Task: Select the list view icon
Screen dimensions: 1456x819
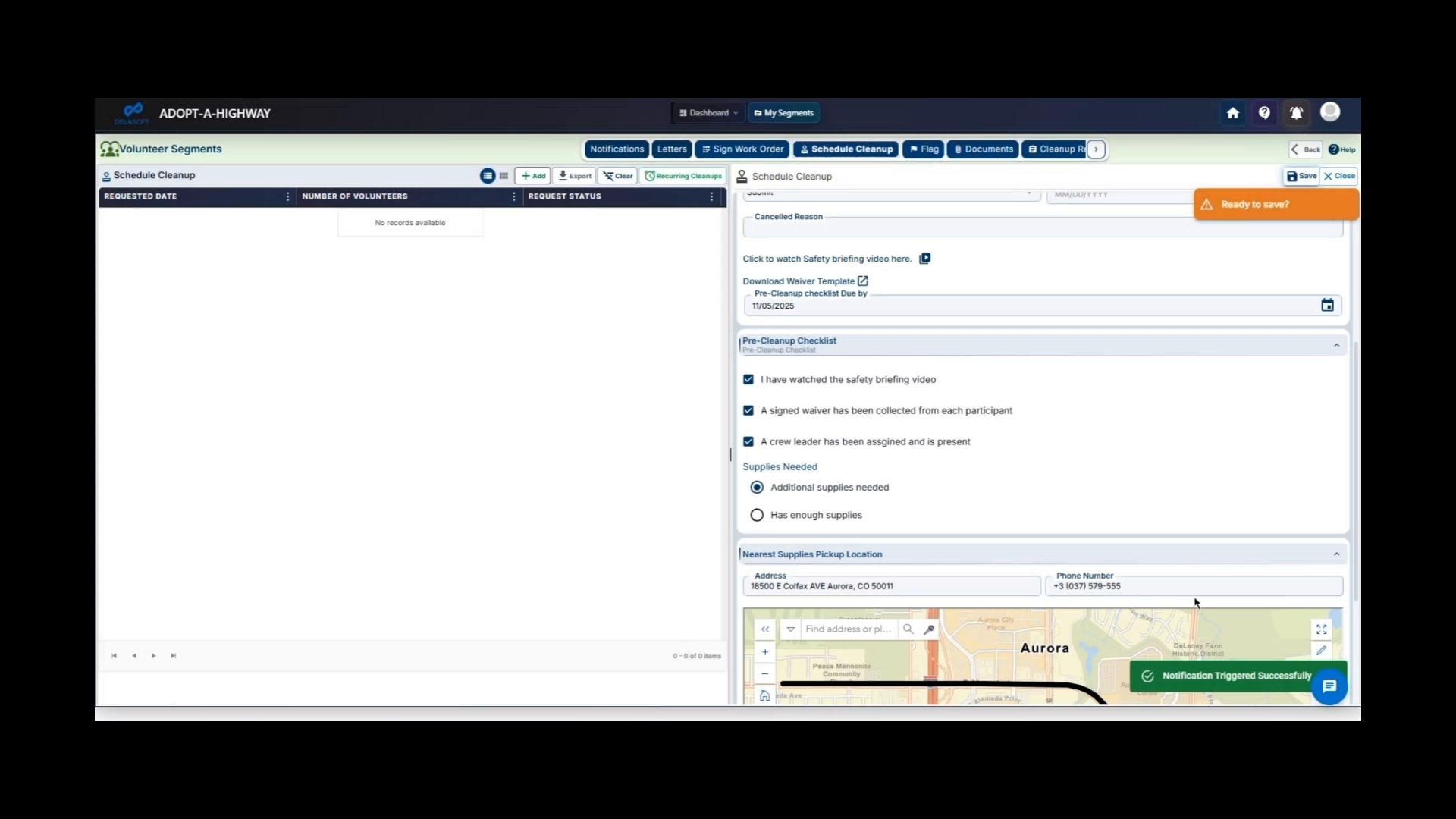Action: click(x=487, y=175)
